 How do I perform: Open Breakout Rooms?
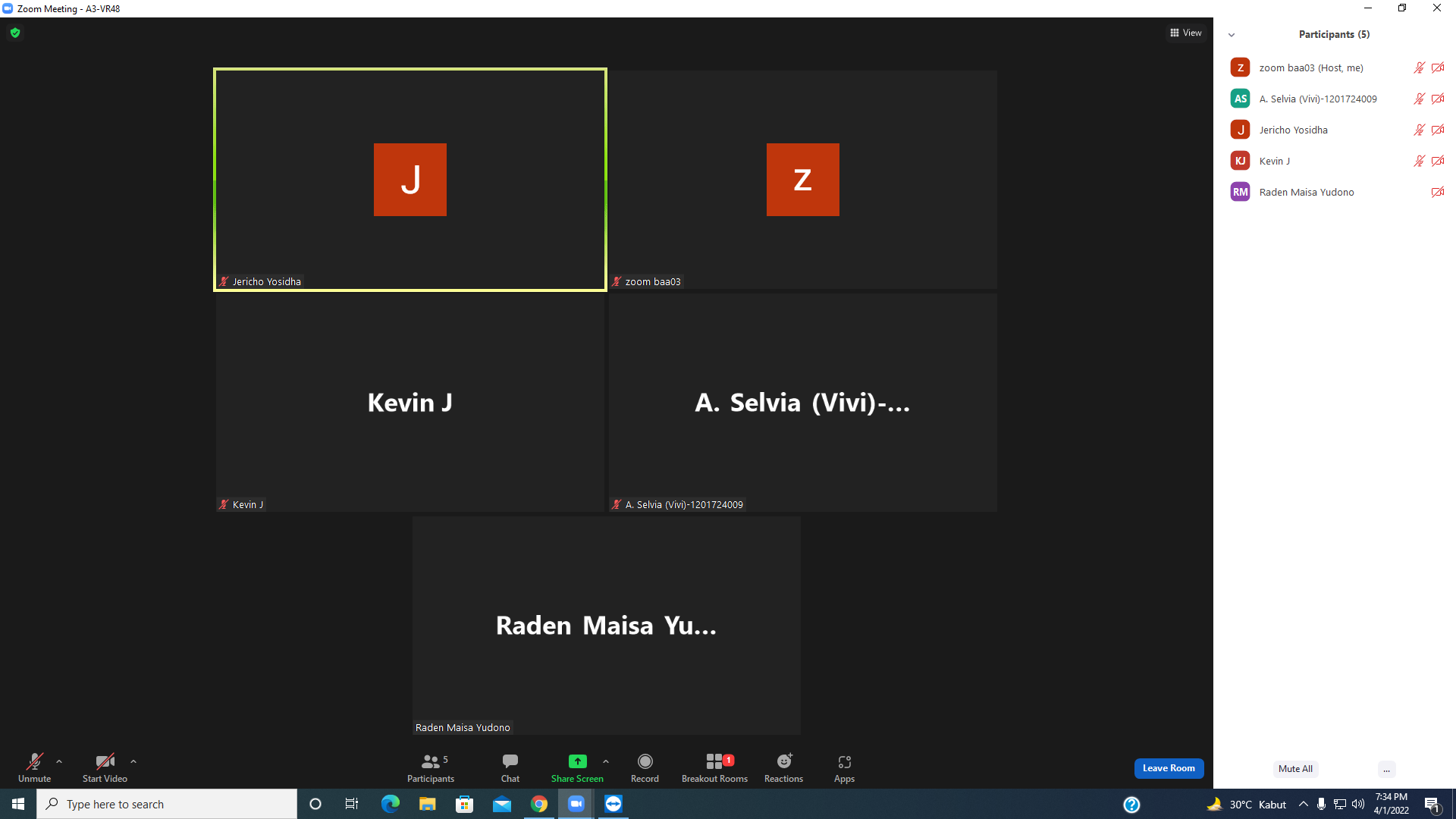[714, 767]
